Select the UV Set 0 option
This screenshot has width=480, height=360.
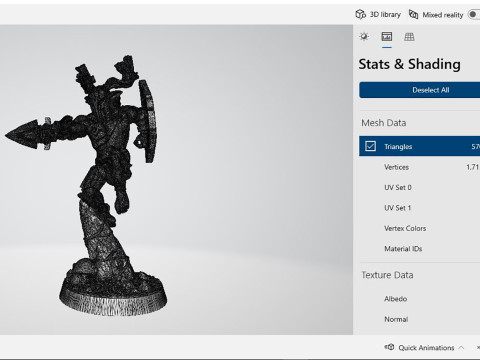(420, 187)
